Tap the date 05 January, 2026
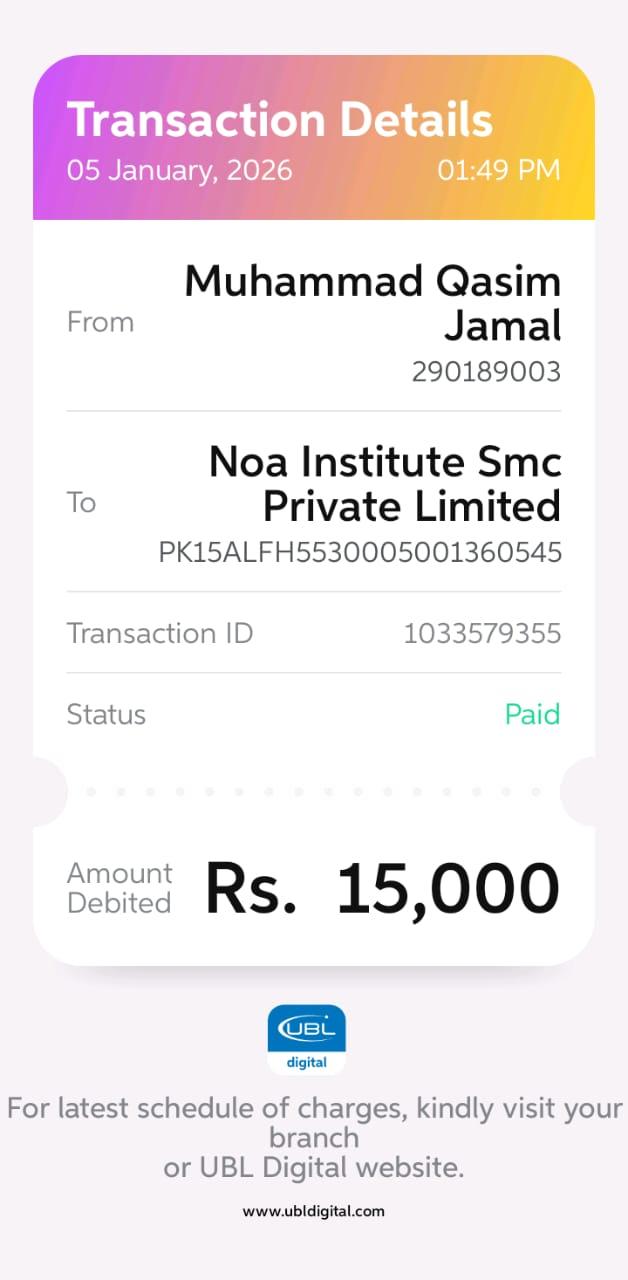 coord(180,170)
